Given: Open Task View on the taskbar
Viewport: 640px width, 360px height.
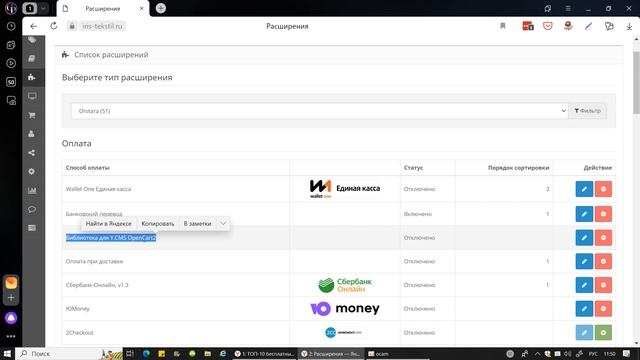Looking at the screenshot, I should pyautogui.click(x=130, y=353).
